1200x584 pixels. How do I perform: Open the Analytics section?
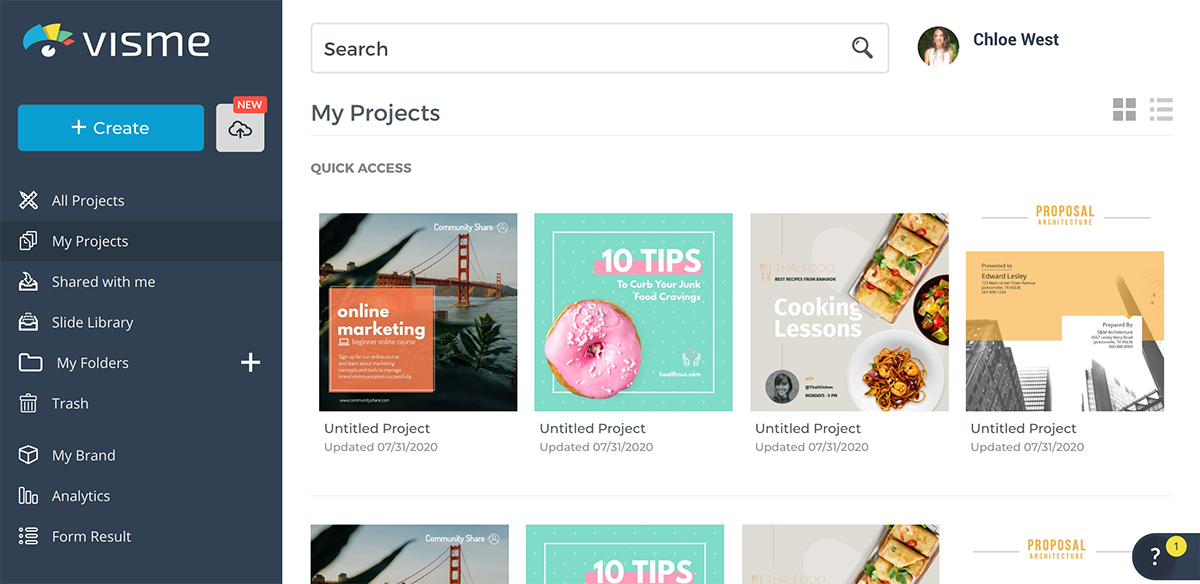(82, 495)
